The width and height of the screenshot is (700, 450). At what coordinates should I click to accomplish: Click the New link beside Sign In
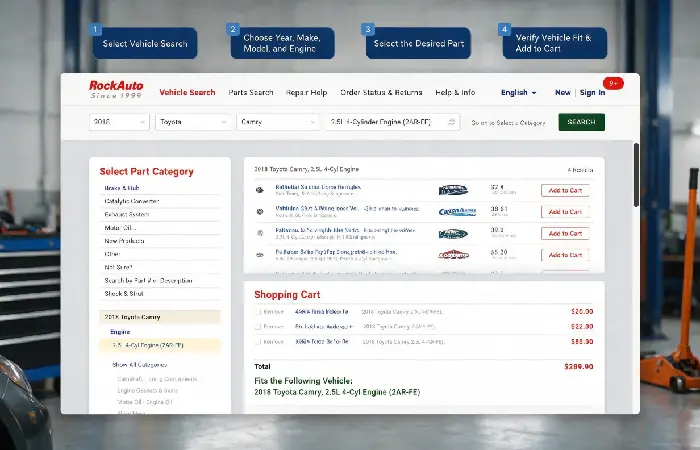[562, 92]
